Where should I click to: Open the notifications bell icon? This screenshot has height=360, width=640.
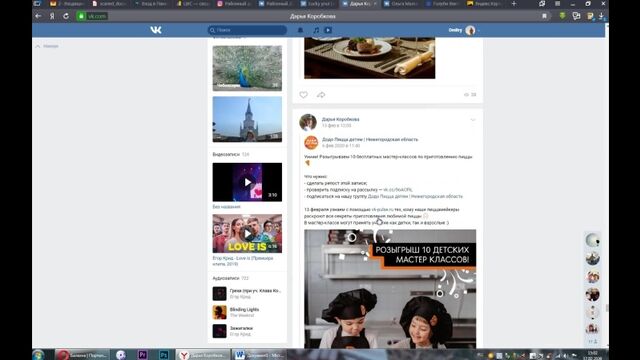pyautogui.click(x=300, y=30)
